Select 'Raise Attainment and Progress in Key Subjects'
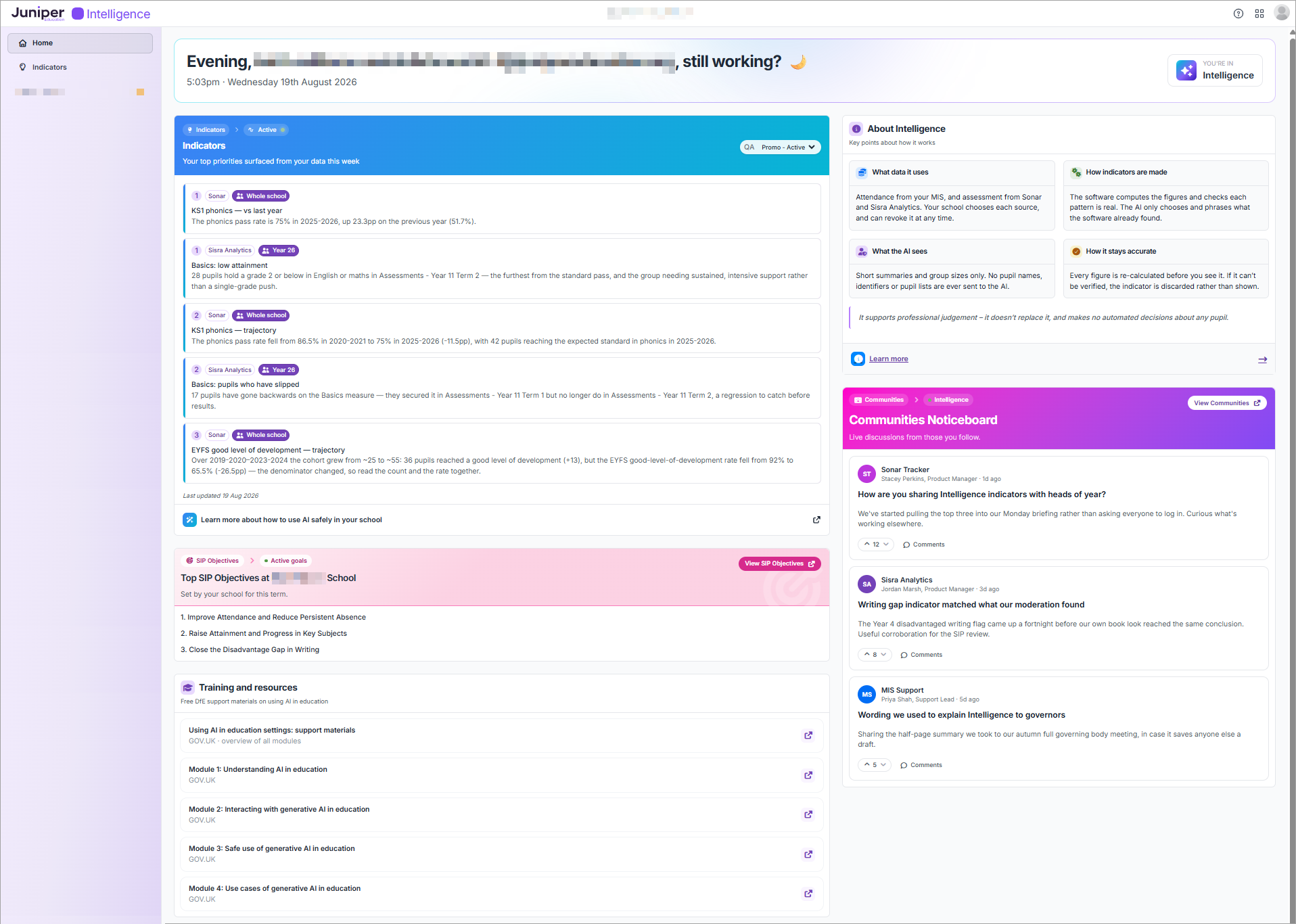 (x=264, y=633)
